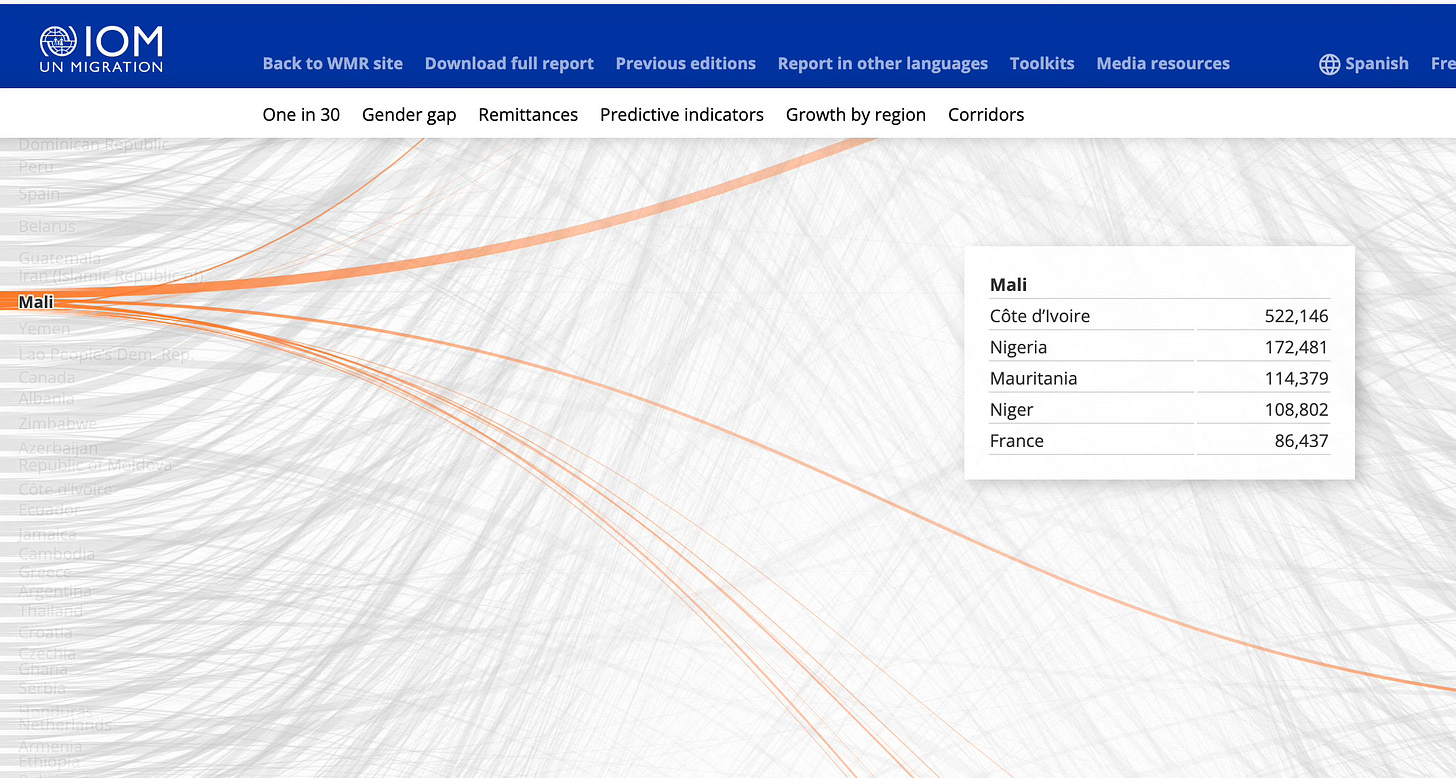Select Albania in the country list
The width and height of the screenshot is (1456, 778).
(x=46, y=398)
